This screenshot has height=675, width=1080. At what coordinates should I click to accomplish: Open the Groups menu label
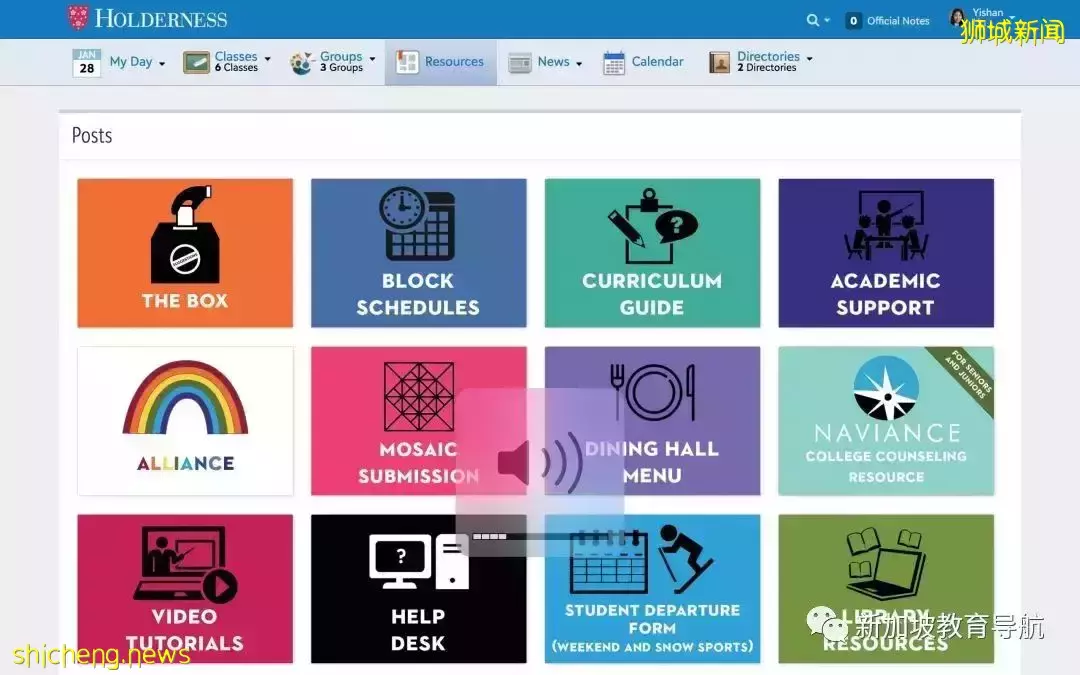pos(341,56)
